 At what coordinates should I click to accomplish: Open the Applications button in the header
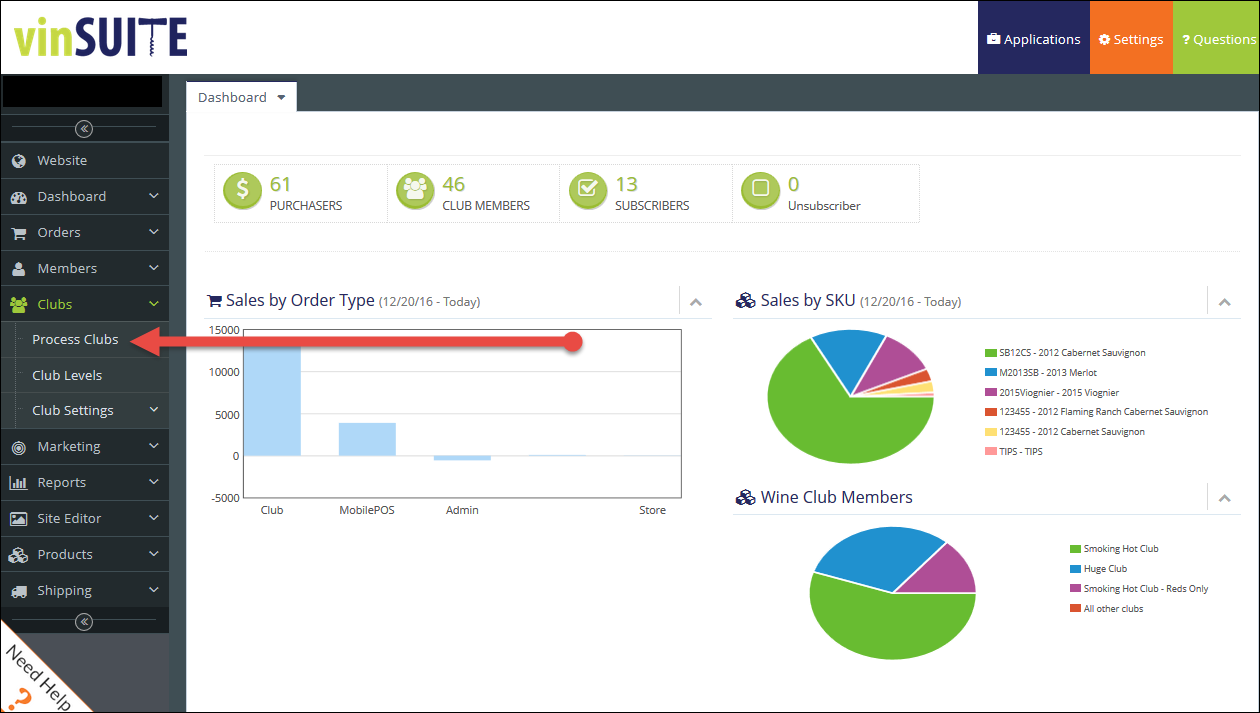tap(1033, 40)
